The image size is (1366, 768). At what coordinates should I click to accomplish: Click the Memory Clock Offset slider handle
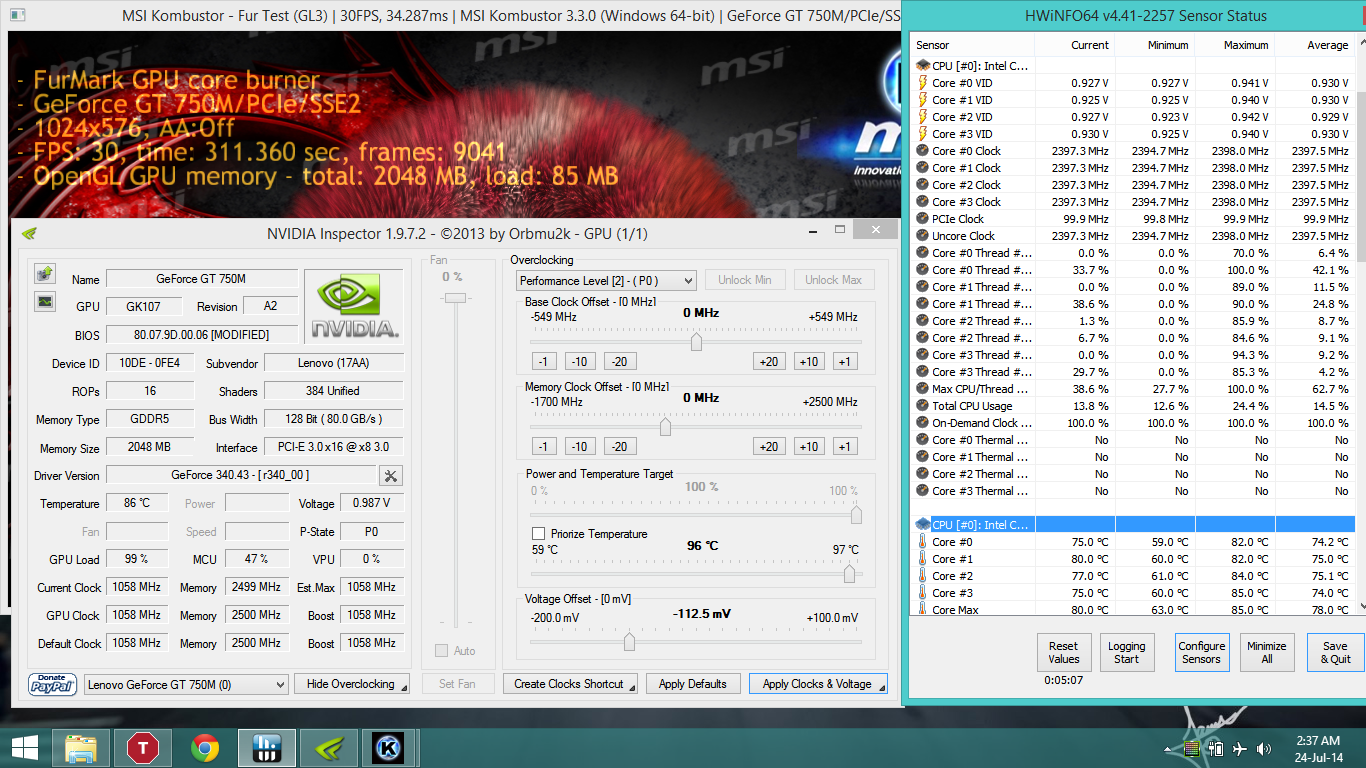click(x=665, y=427)
